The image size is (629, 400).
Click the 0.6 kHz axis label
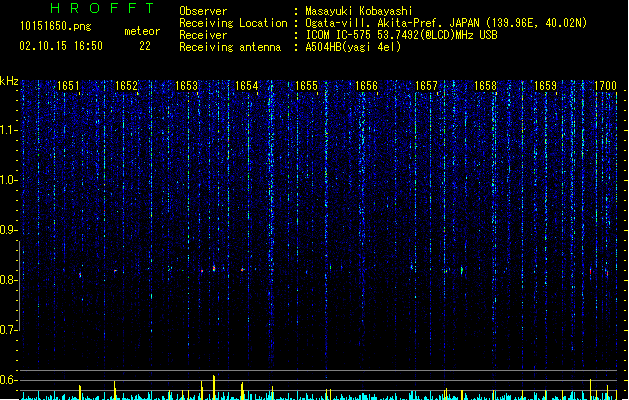click(9, 380)
